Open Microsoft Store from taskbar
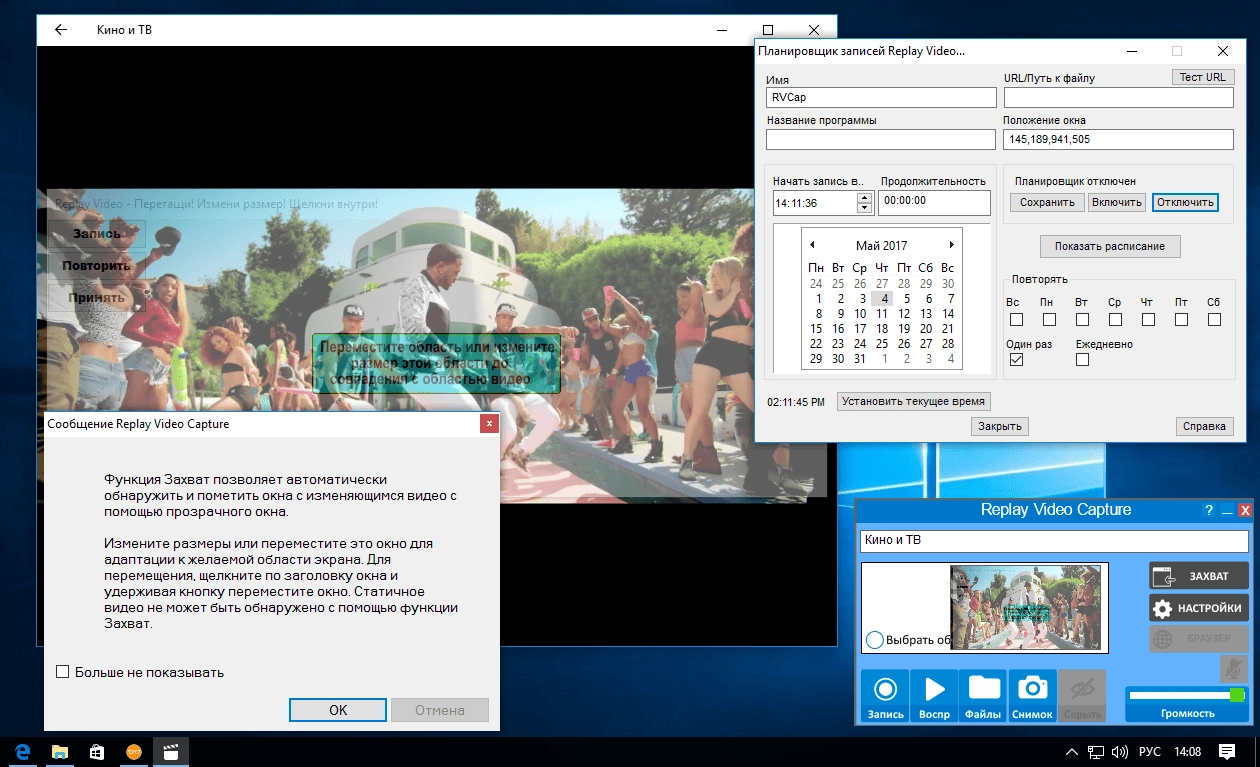Viewport: 1260px width, 767px height. 97,751
